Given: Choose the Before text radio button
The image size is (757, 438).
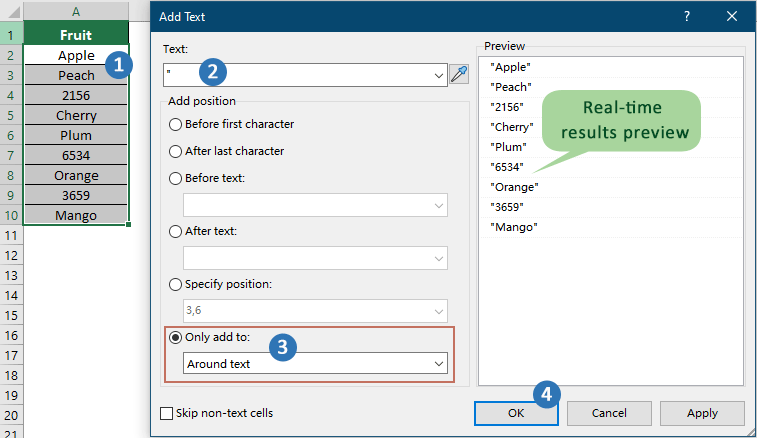Looking at the screenshot, I should click(x=176, y=178).
